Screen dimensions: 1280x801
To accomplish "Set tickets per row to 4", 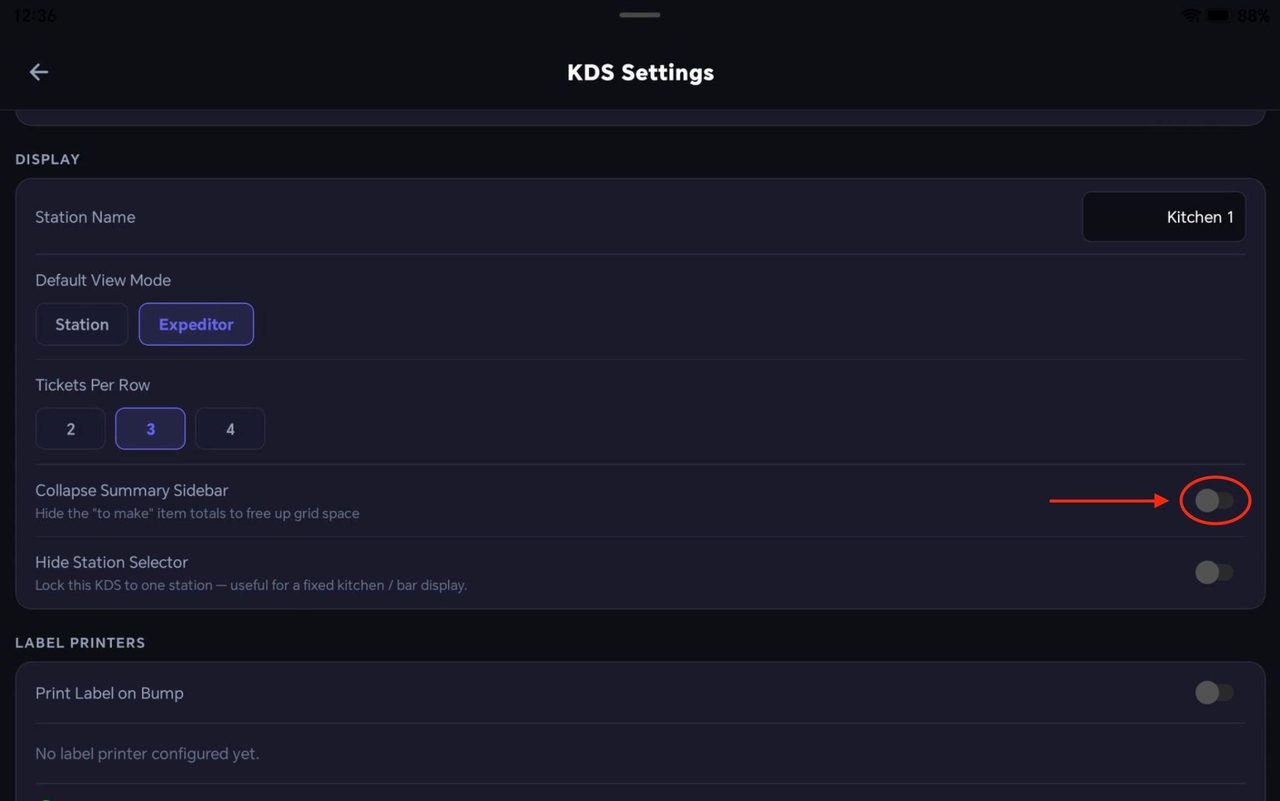I will point(230,429).
